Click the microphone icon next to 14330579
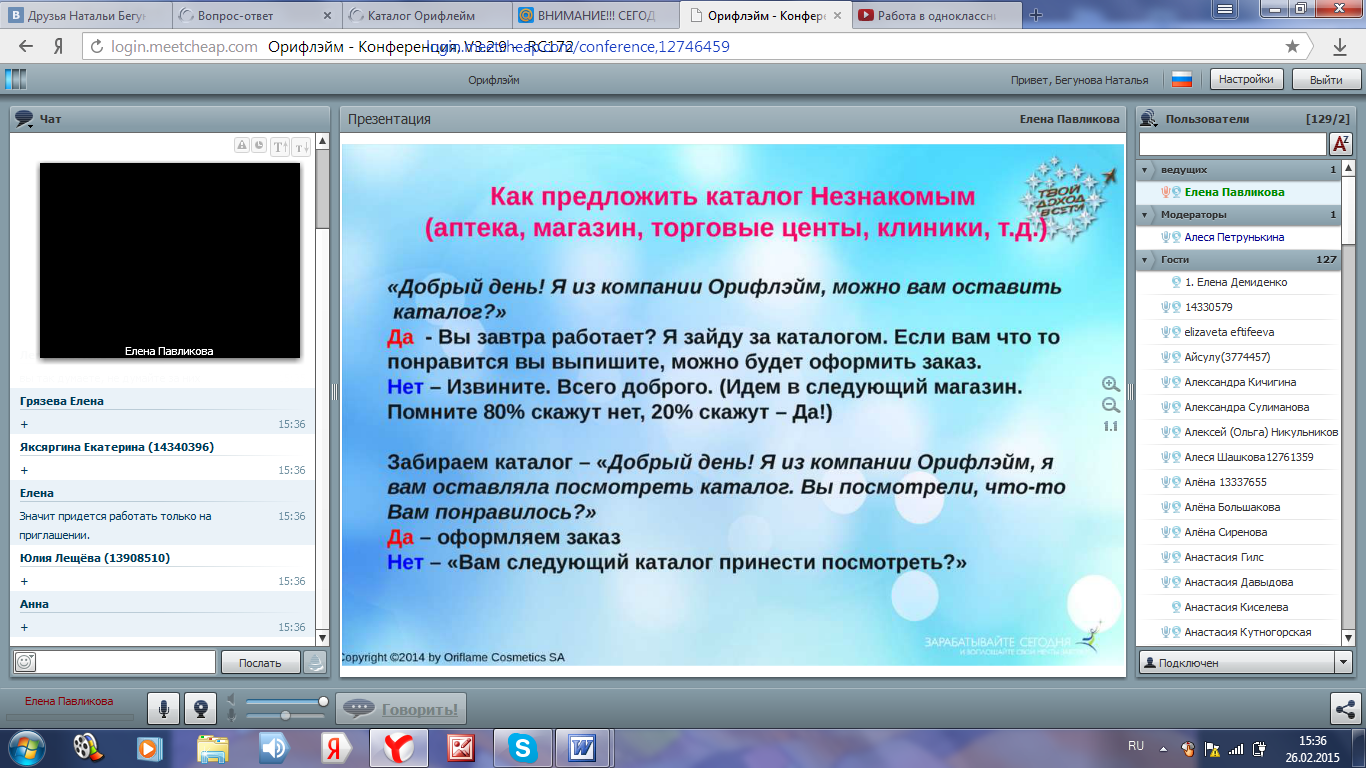Viewport: 1366px width, 768px height. pyautogui.click(x=1165, y=307)
